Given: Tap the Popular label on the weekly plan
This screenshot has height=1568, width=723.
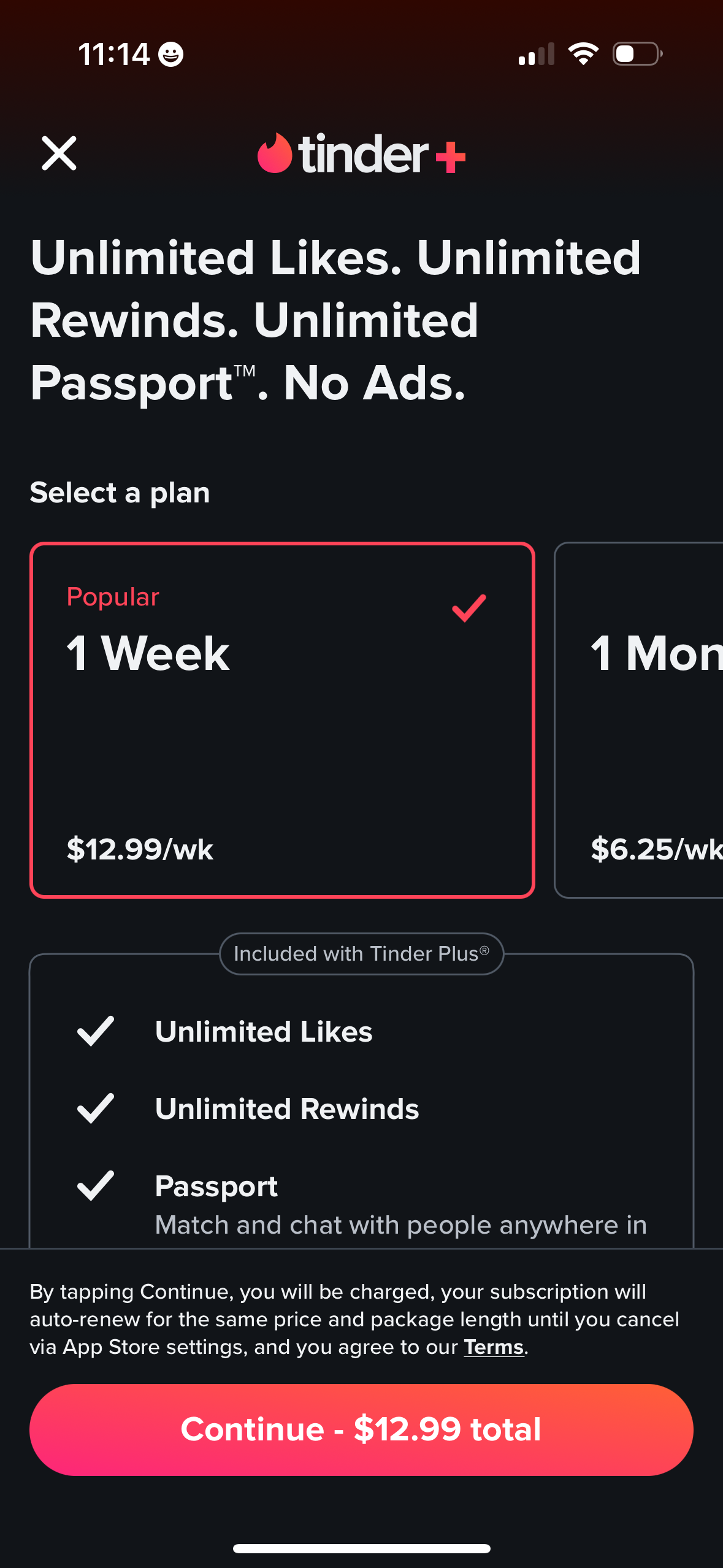Looking at the screenshot, I should (113, 597).
